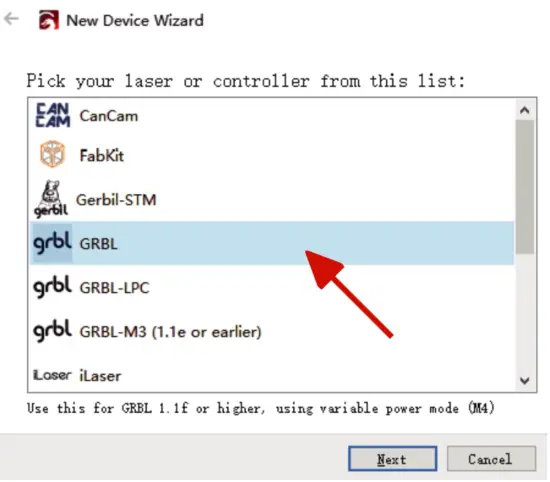Click the iLaser logo icon
550x482 pixels.
coord(52,375)
